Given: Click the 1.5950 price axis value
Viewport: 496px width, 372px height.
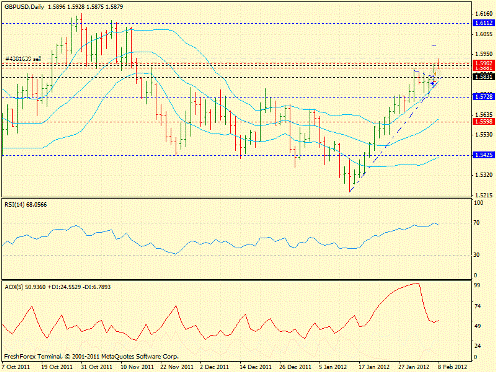Looking at the screenshot, I should tap(484, 54).
